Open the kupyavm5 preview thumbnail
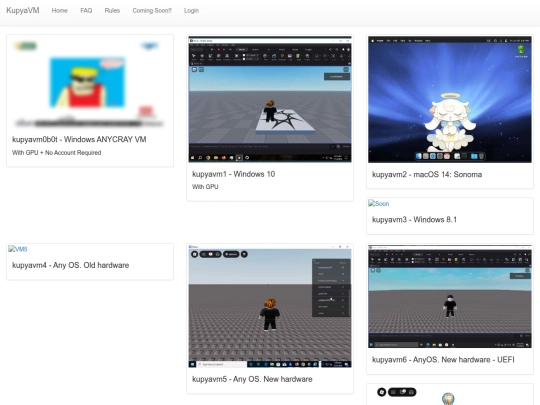This screenshot has height=405, width=540. coord(270,306)
